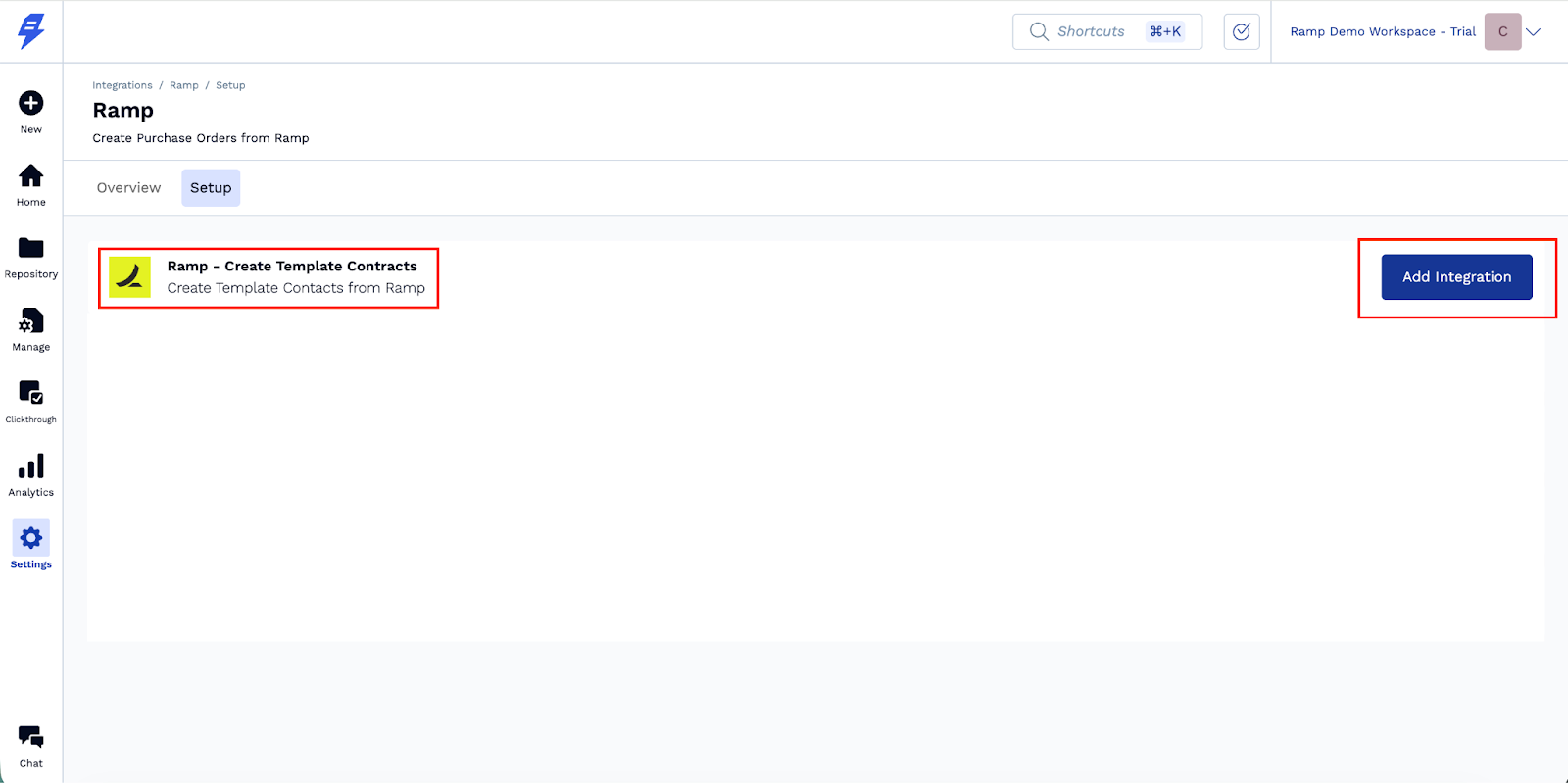Expand the workspace account dropdown chevron
Image resolution: width=1568 pixels, height=783 pixels.
point(1534,31)
